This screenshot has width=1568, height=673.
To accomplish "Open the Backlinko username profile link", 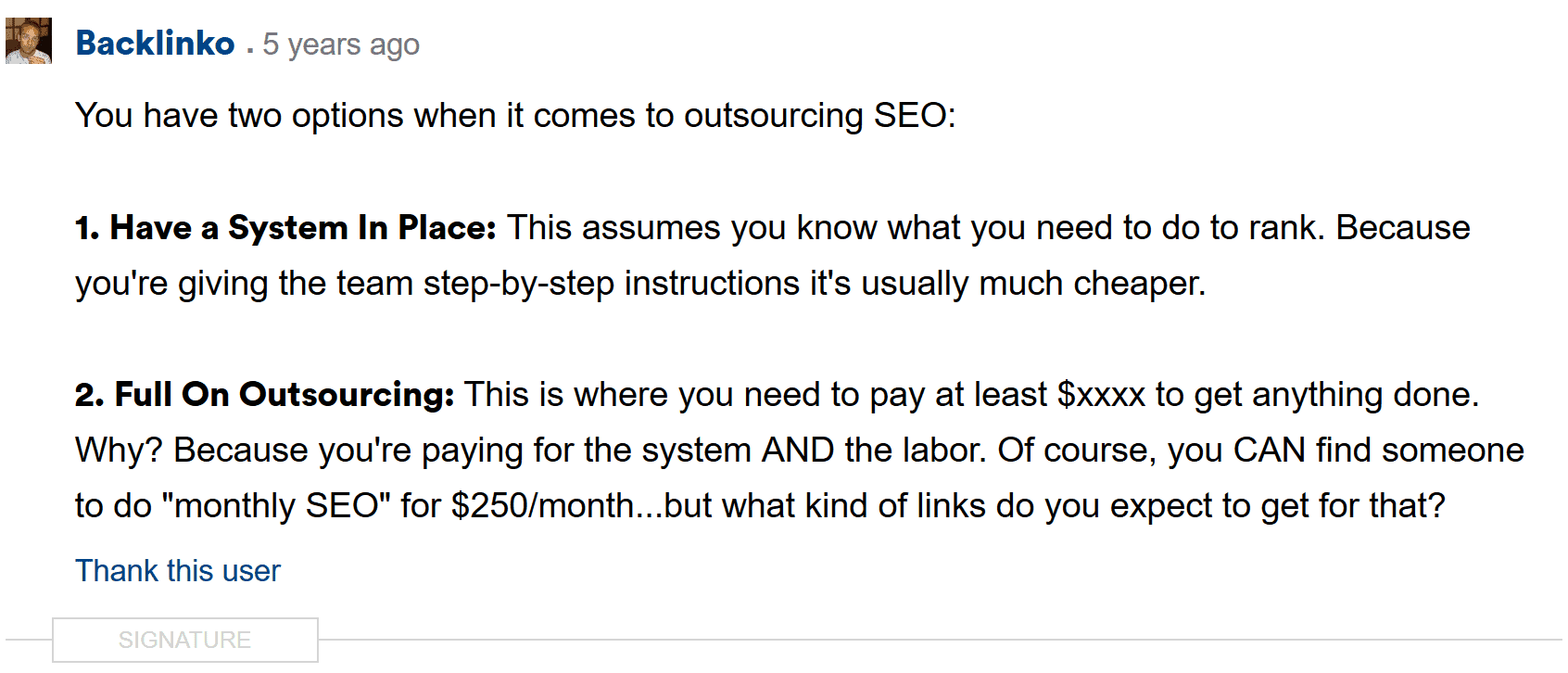I will pos(155,44).
